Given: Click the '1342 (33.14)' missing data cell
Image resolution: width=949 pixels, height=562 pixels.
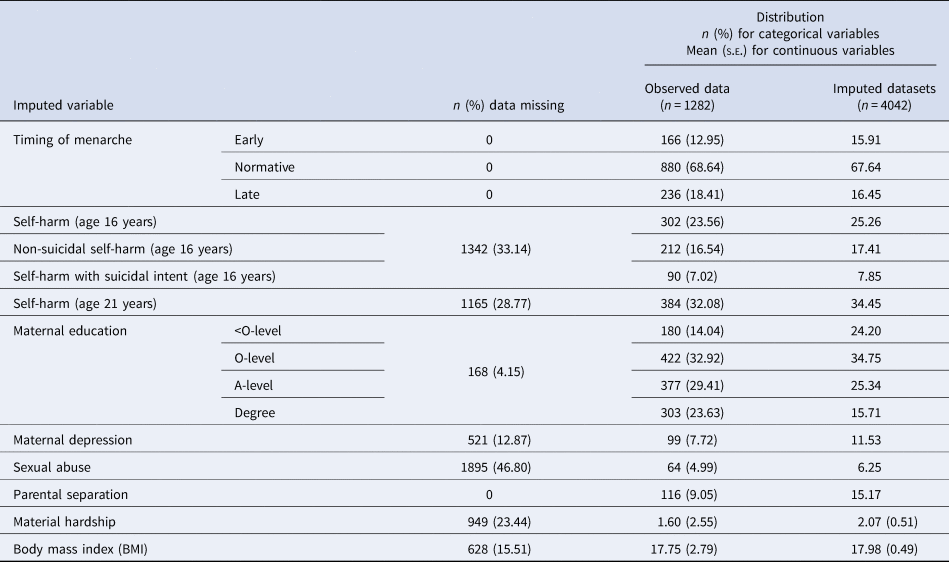Looking at the screenshot, I should [x=489, y=248].
